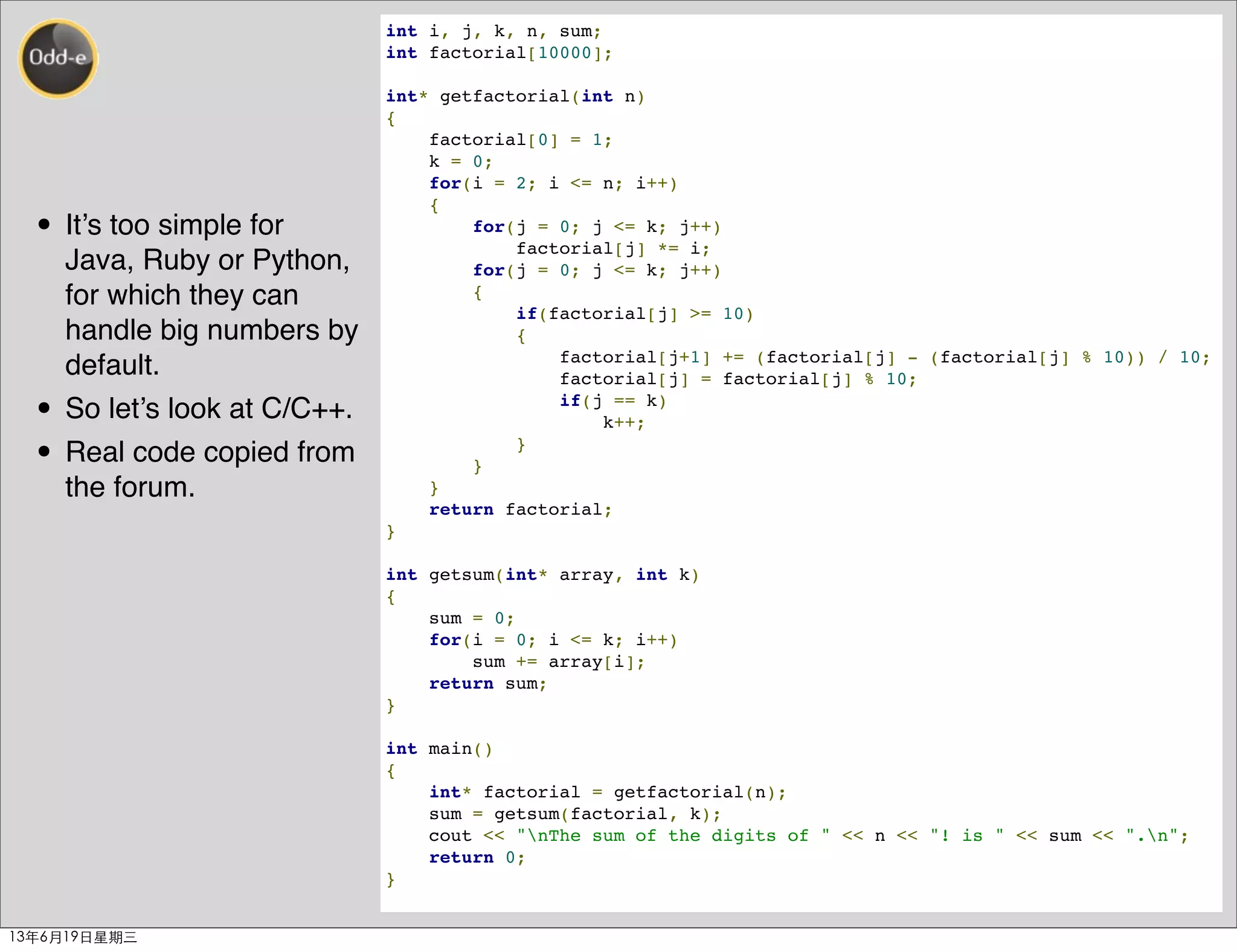
Task: Click the "factorial[j] *= i;" statement
Action: (x=612, y=249)
